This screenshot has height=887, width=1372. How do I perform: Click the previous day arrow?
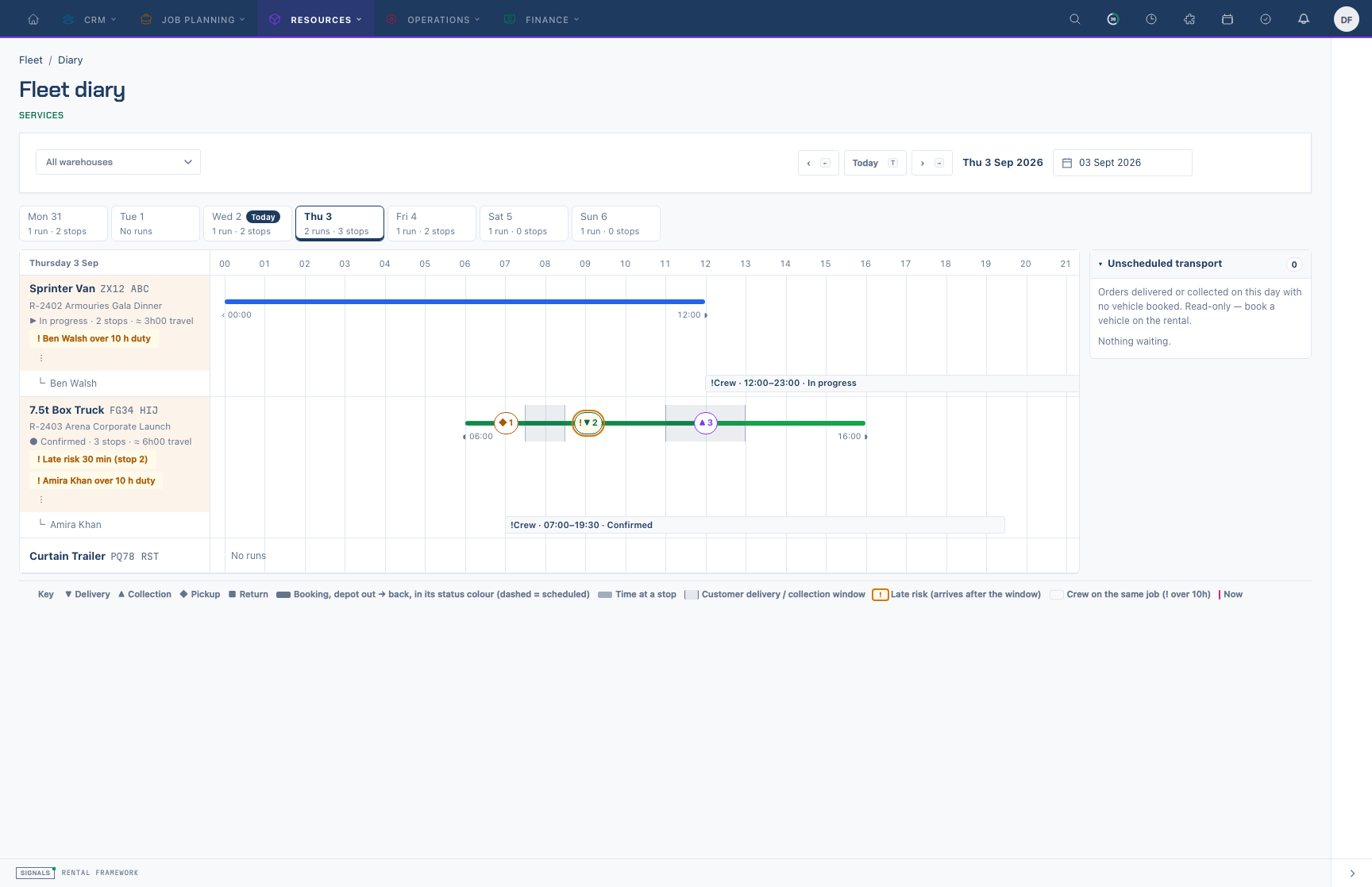click(x=819, y=163)
